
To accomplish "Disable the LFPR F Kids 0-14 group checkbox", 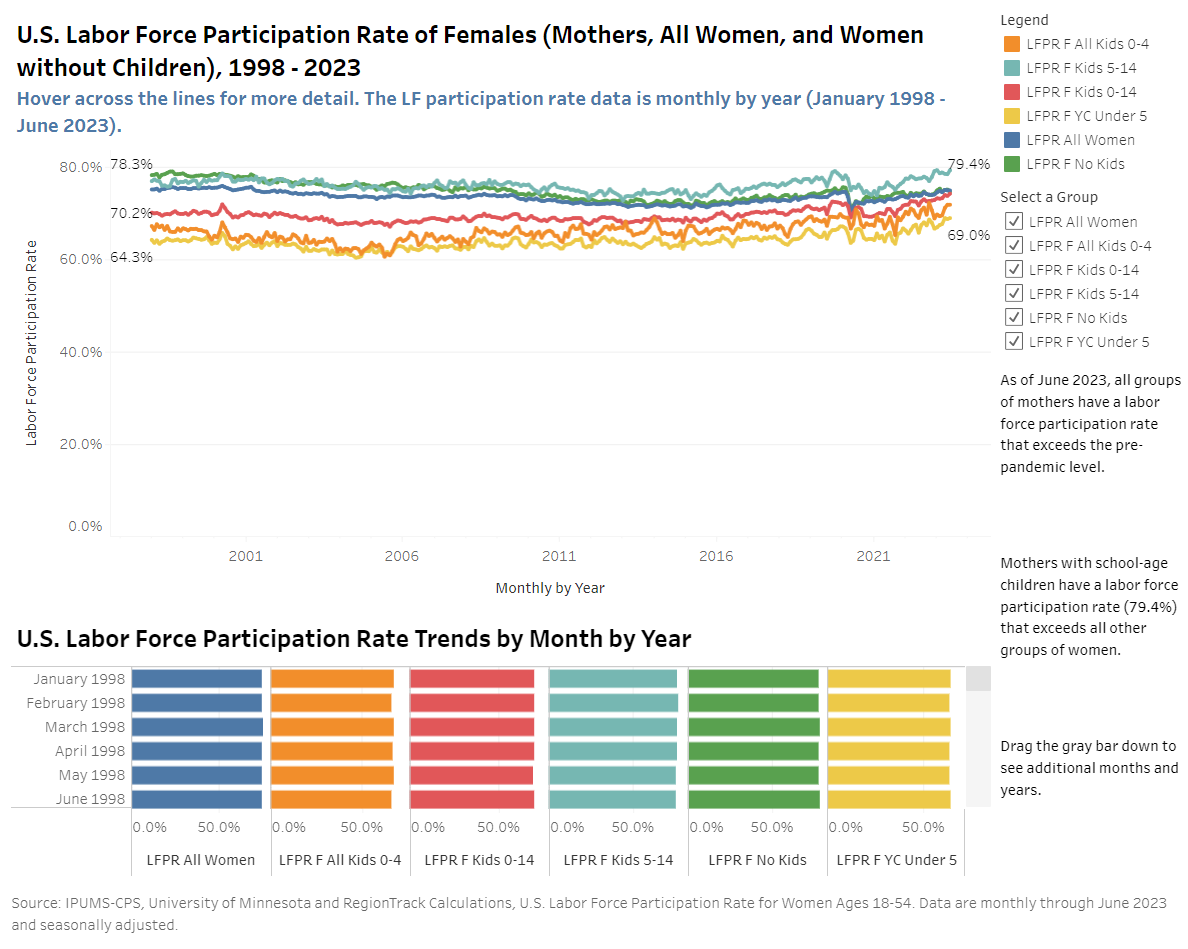I will tap(1014, 270).
